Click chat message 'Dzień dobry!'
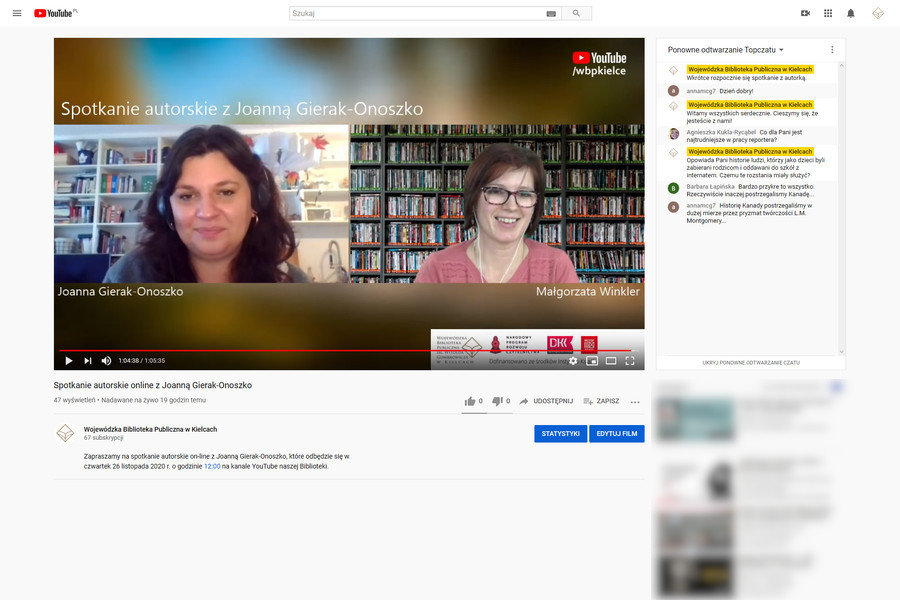The image size is (900, 600). (x=736, y=91)
